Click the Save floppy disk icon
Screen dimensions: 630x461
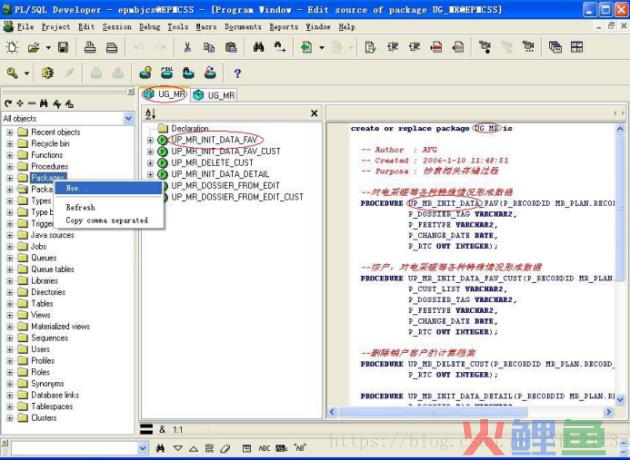(63, 47)
